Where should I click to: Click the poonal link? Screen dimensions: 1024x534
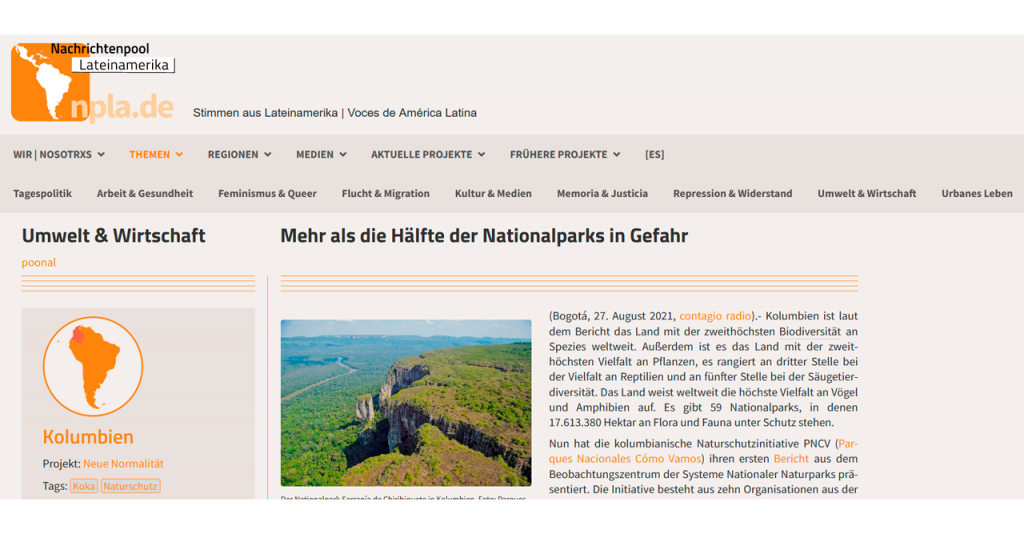(x=39, y=262)
